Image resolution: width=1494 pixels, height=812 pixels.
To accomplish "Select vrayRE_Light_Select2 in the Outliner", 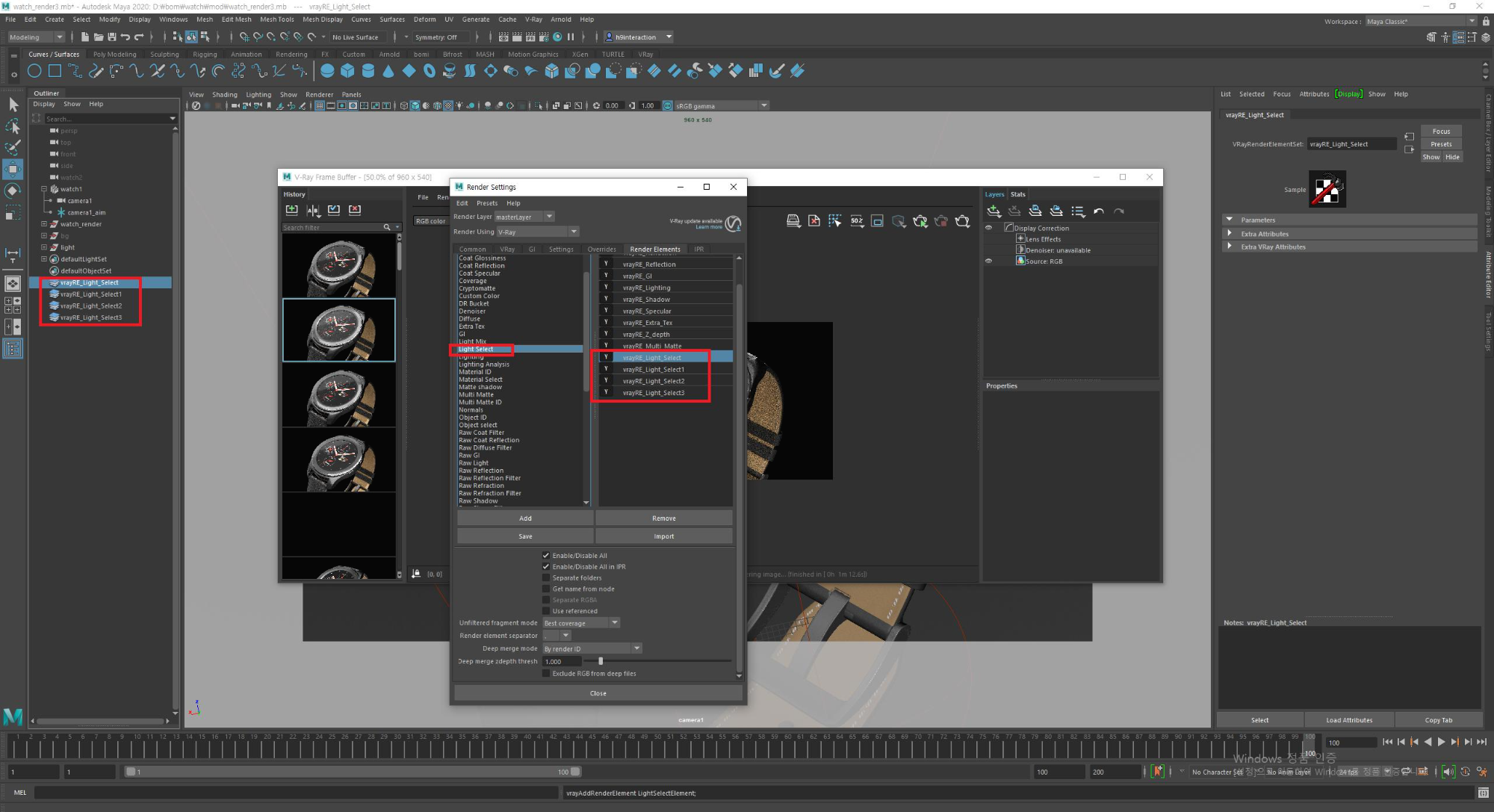I will (90, 306).
